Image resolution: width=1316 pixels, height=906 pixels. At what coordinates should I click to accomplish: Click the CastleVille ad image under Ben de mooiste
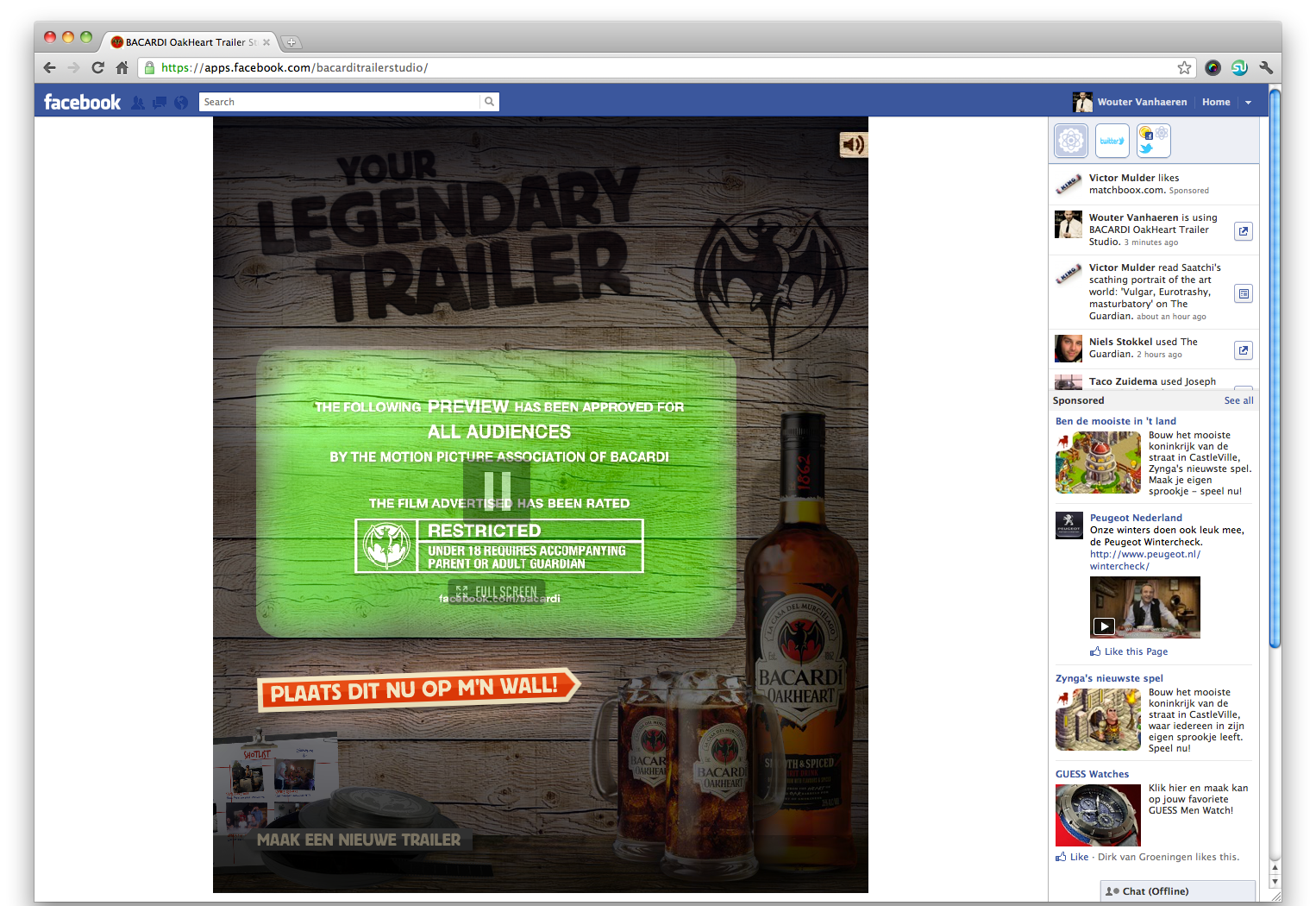pos(1099,462)
